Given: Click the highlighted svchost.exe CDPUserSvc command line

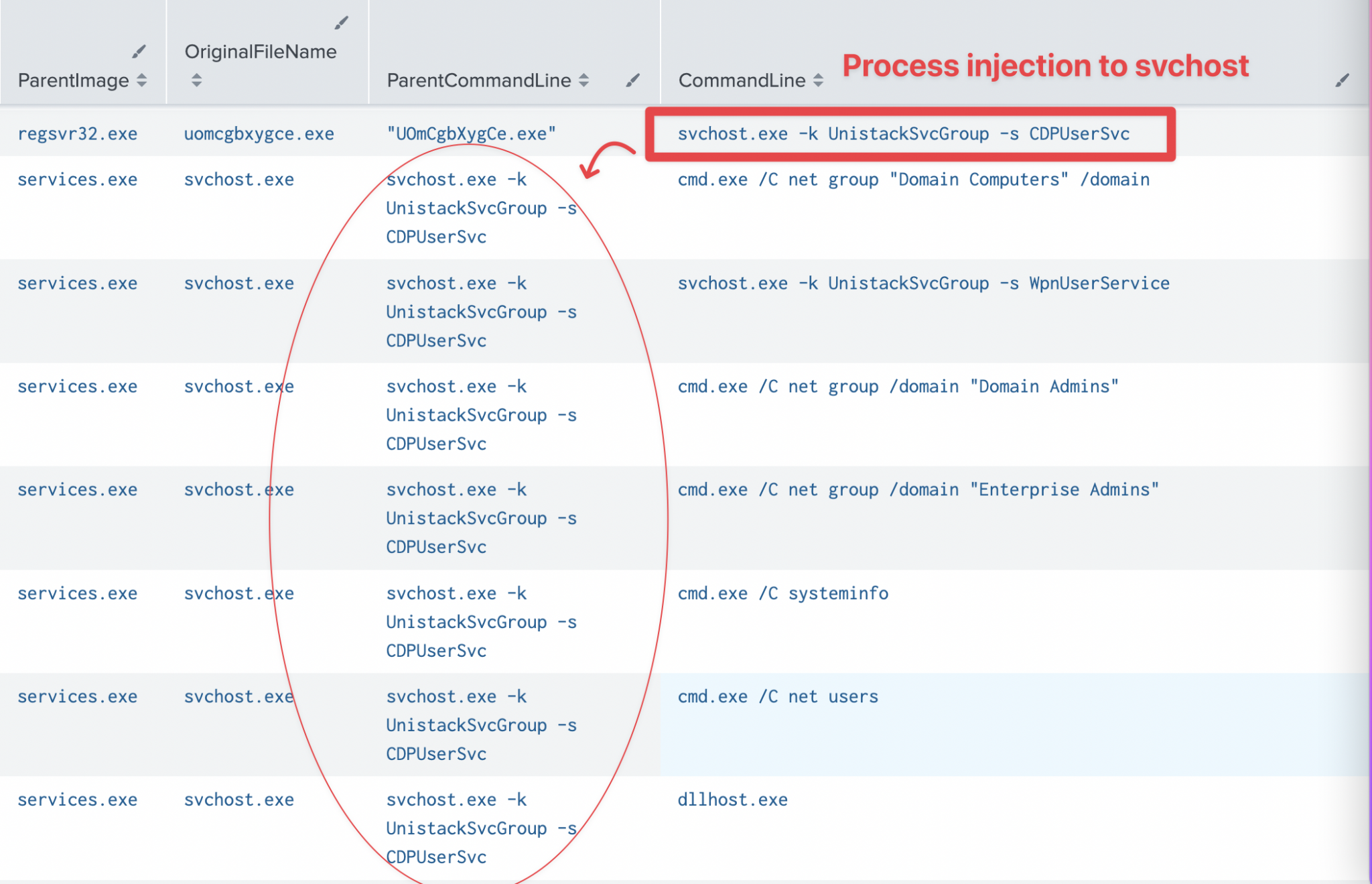Looking at the screenshot, I should (x=904, y=133).
